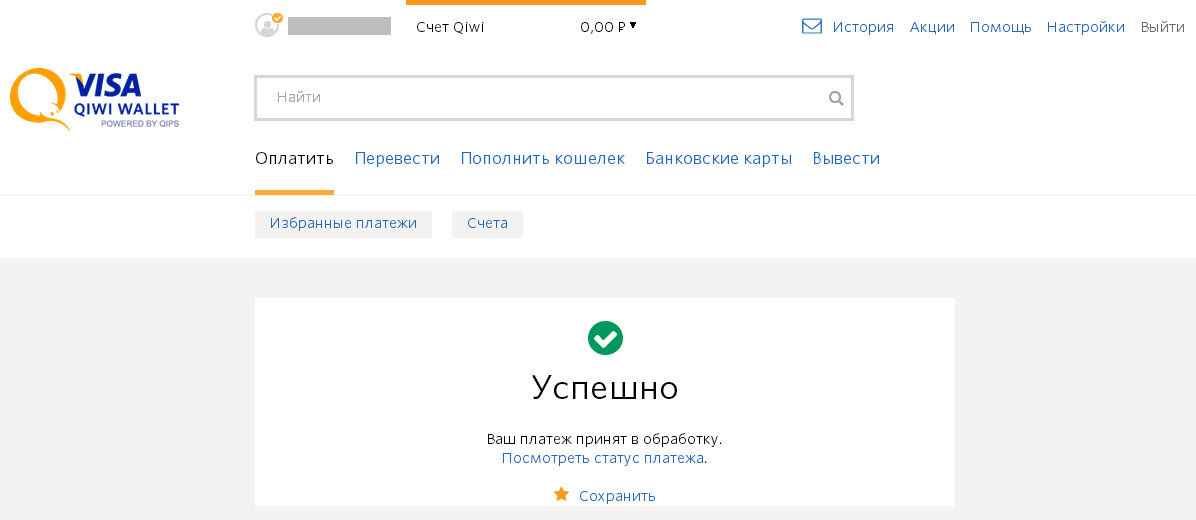
Task: Click the orange star save icon
Action: click(561, 494)
